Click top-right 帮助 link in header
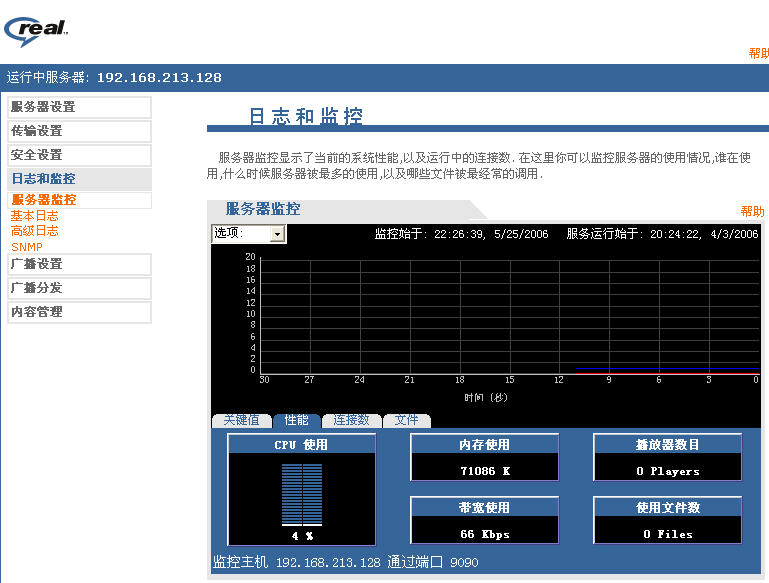 (x=758, y=53)
